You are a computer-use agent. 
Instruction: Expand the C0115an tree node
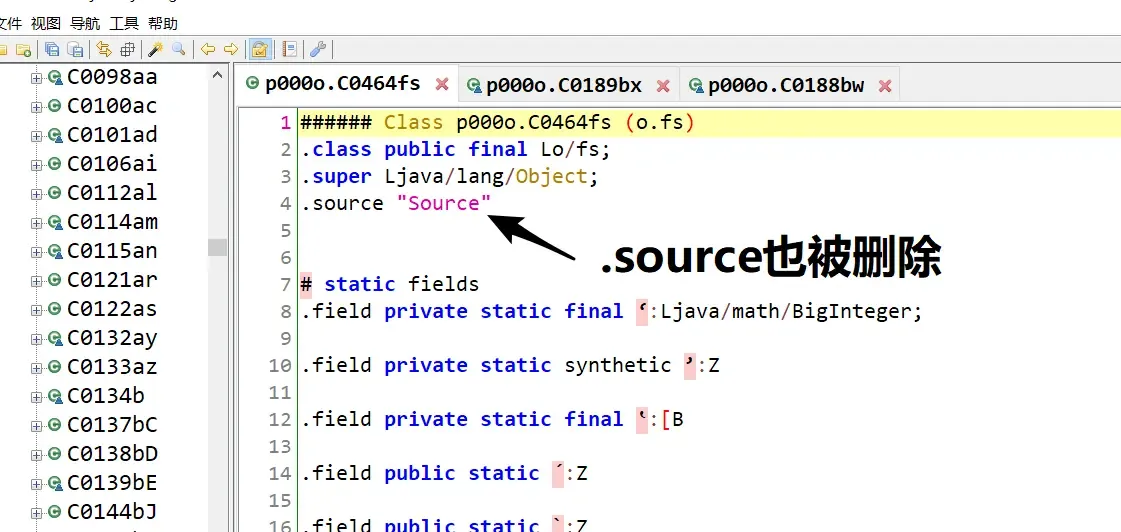pos(37,251)
